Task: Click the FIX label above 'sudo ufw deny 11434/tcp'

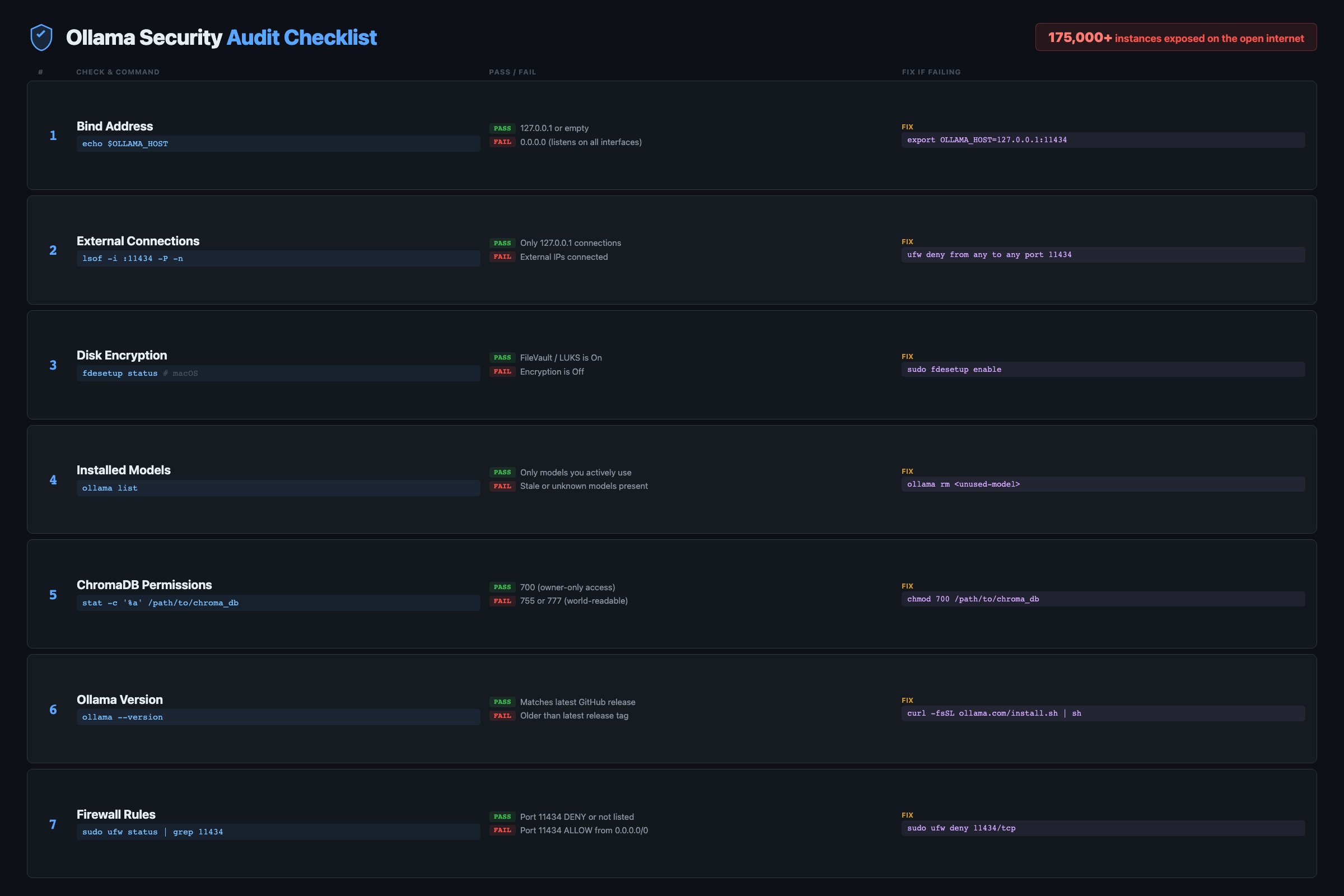Action: 907,815
